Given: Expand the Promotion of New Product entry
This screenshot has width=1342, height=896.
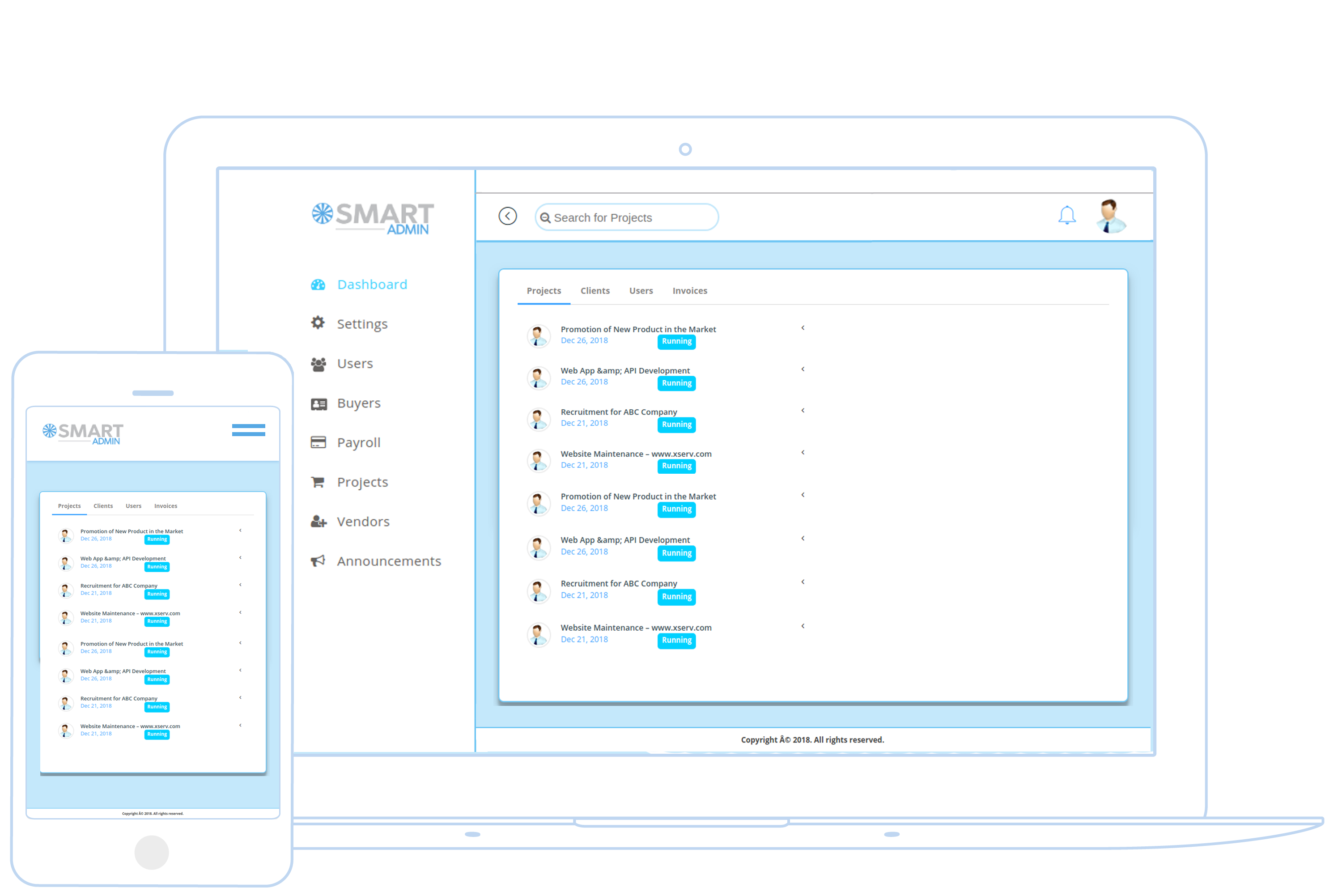Looking at the screenshot, I should pos(803,328).
